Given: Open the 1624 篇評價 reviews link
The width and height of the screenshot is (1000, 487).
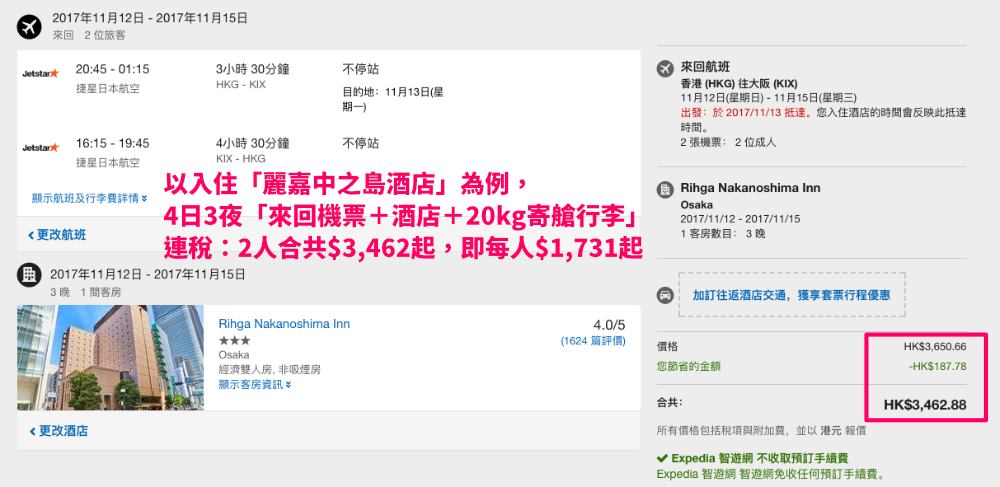Looking at the screenshot, I should tap(593, 341).
